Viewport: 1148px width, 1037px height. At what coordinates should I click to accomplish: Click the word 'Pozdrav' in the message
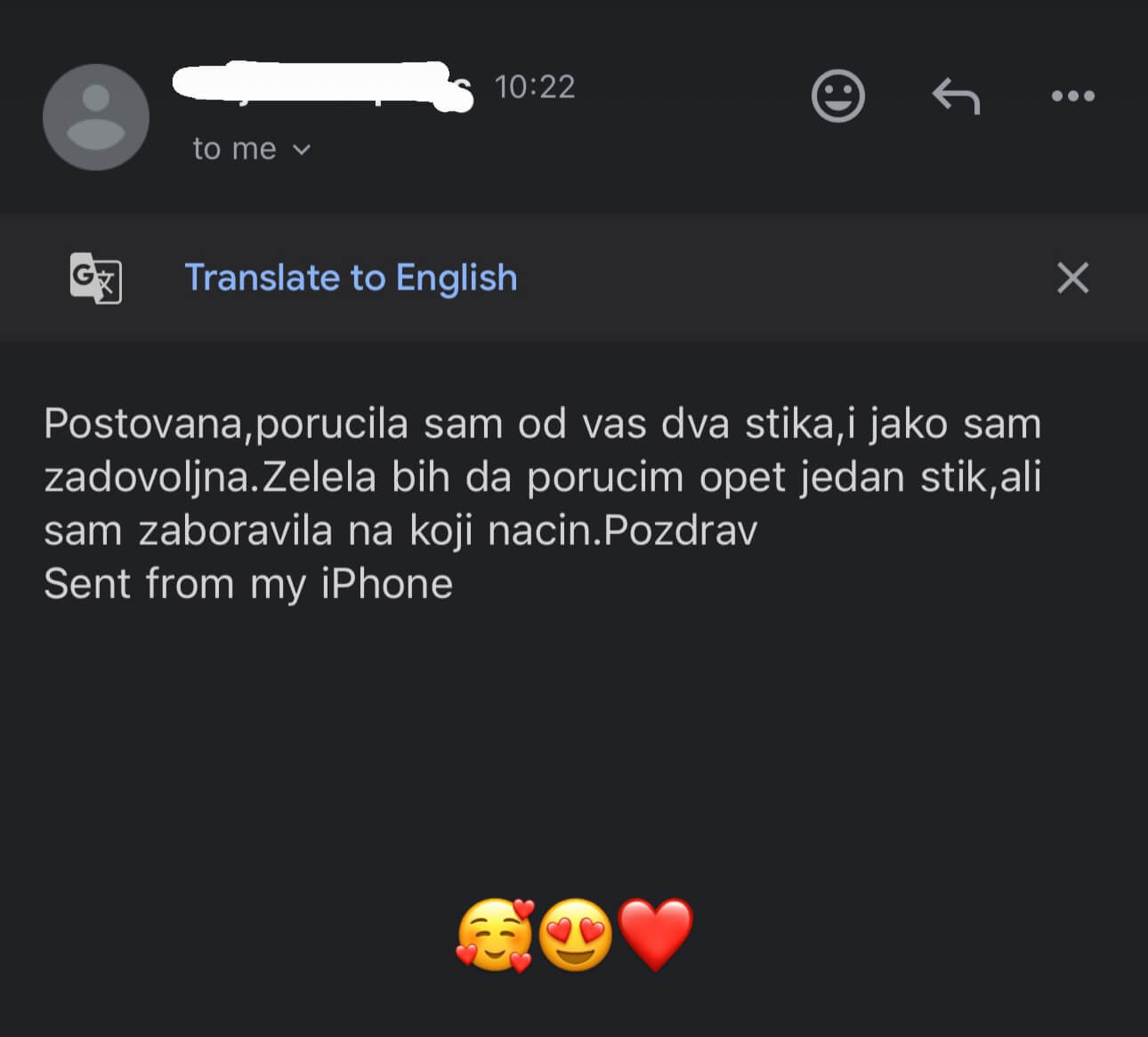pos(681,531)
